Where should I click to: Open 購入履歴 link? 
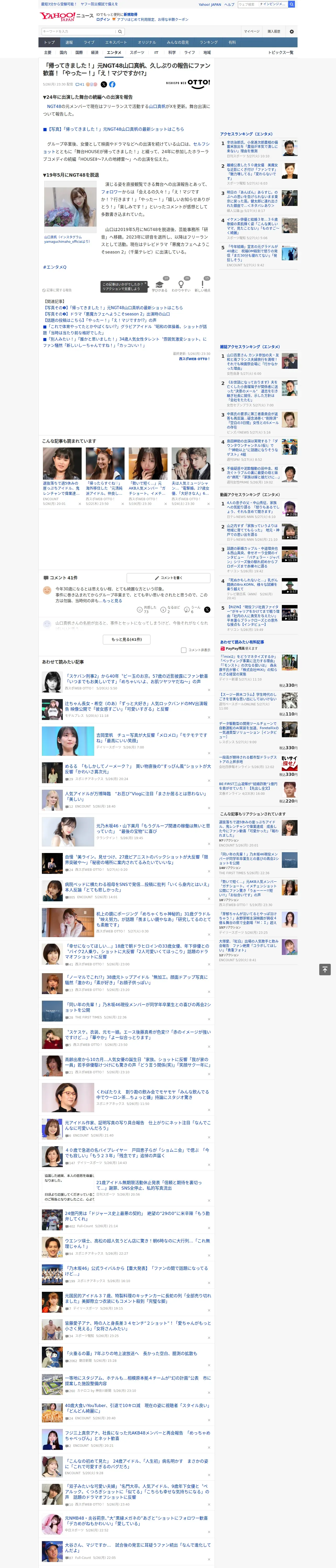point(274,31)
